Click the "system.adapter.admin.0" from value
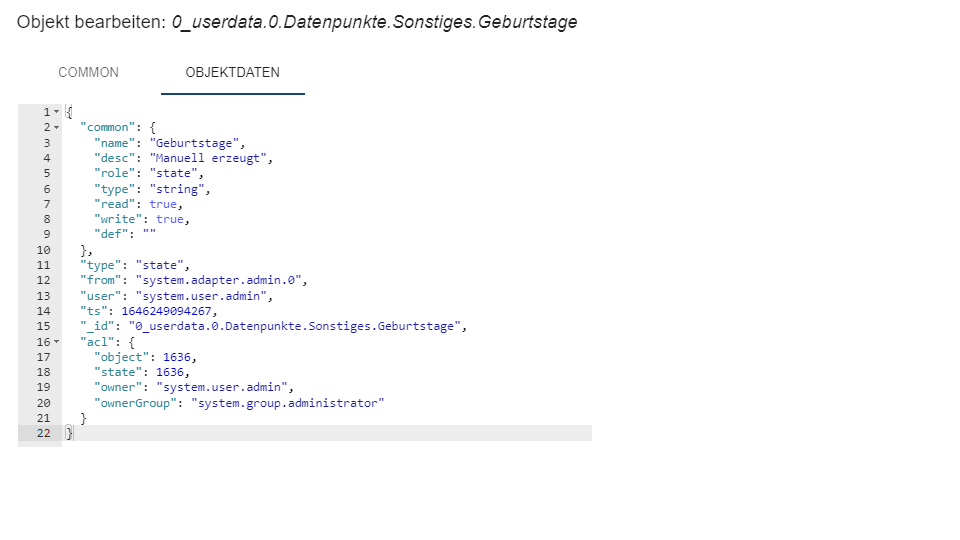Screen dimensions: 960x540 pos(220,280)
